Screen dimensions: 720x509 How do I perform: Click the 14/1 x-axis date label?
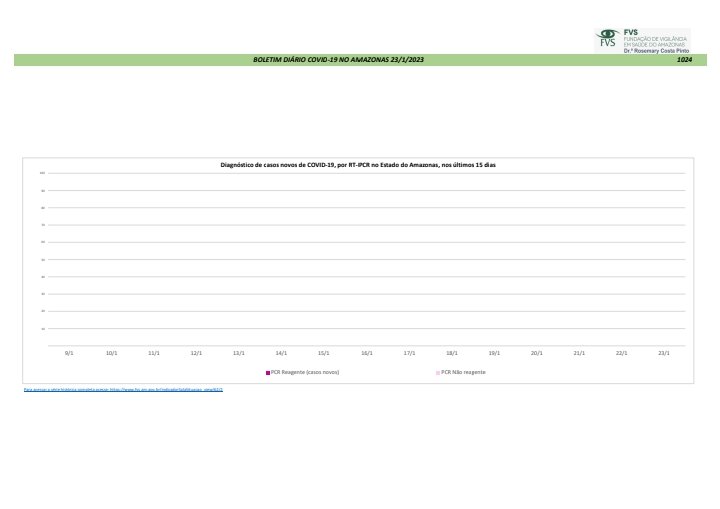pos(281,353)
